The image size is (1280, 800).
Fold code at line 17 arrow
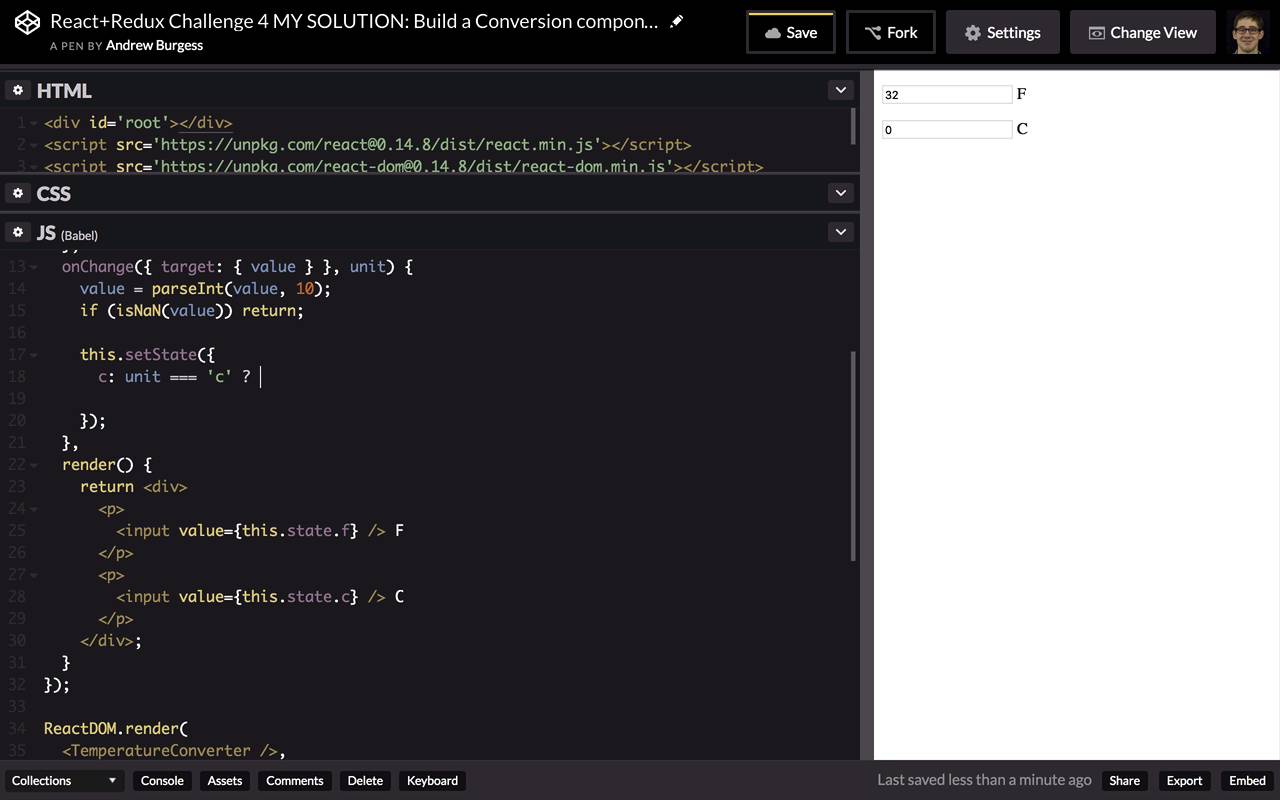(35, 355)
